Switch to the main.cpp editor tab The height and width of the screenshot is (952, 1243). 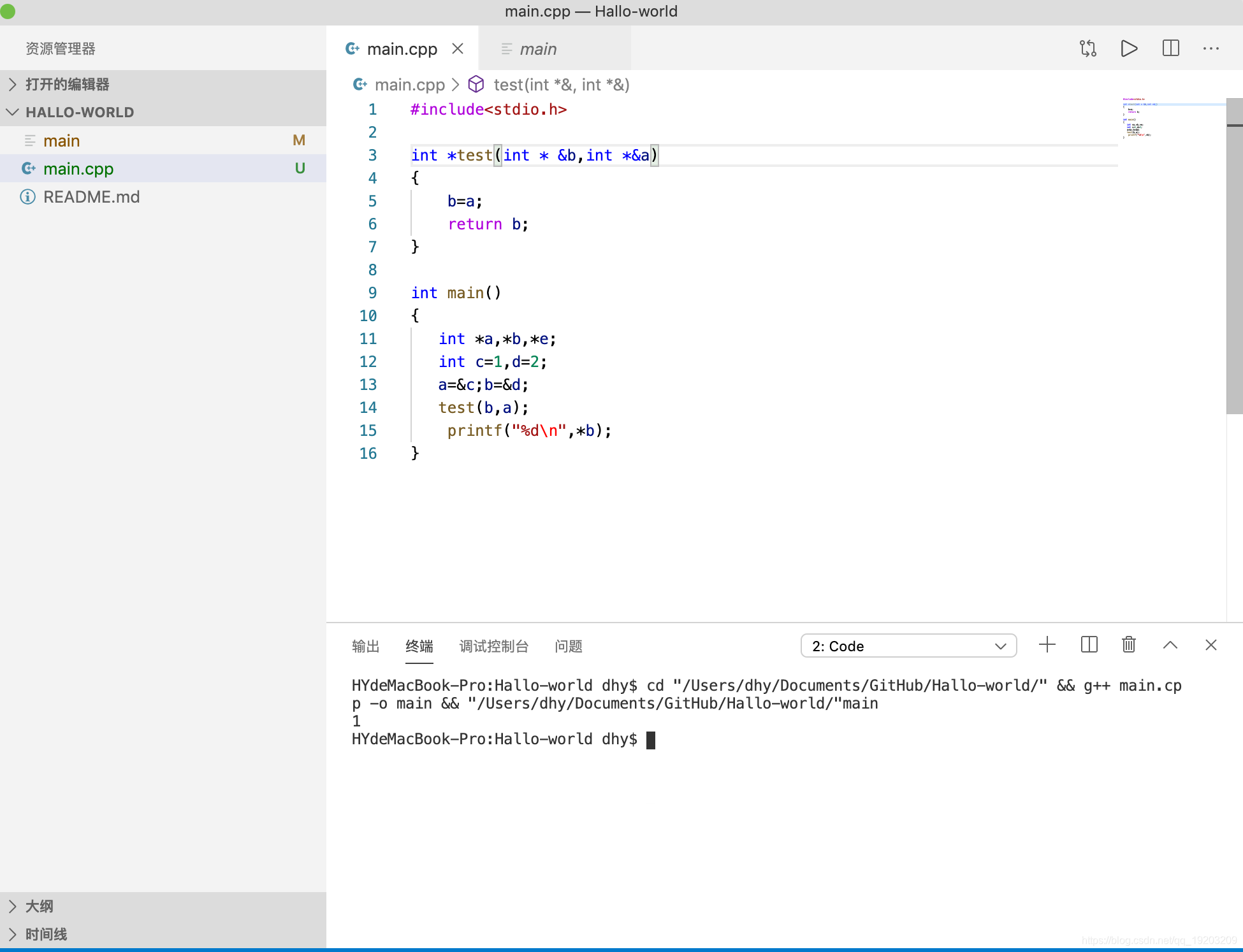click(402, 48)
